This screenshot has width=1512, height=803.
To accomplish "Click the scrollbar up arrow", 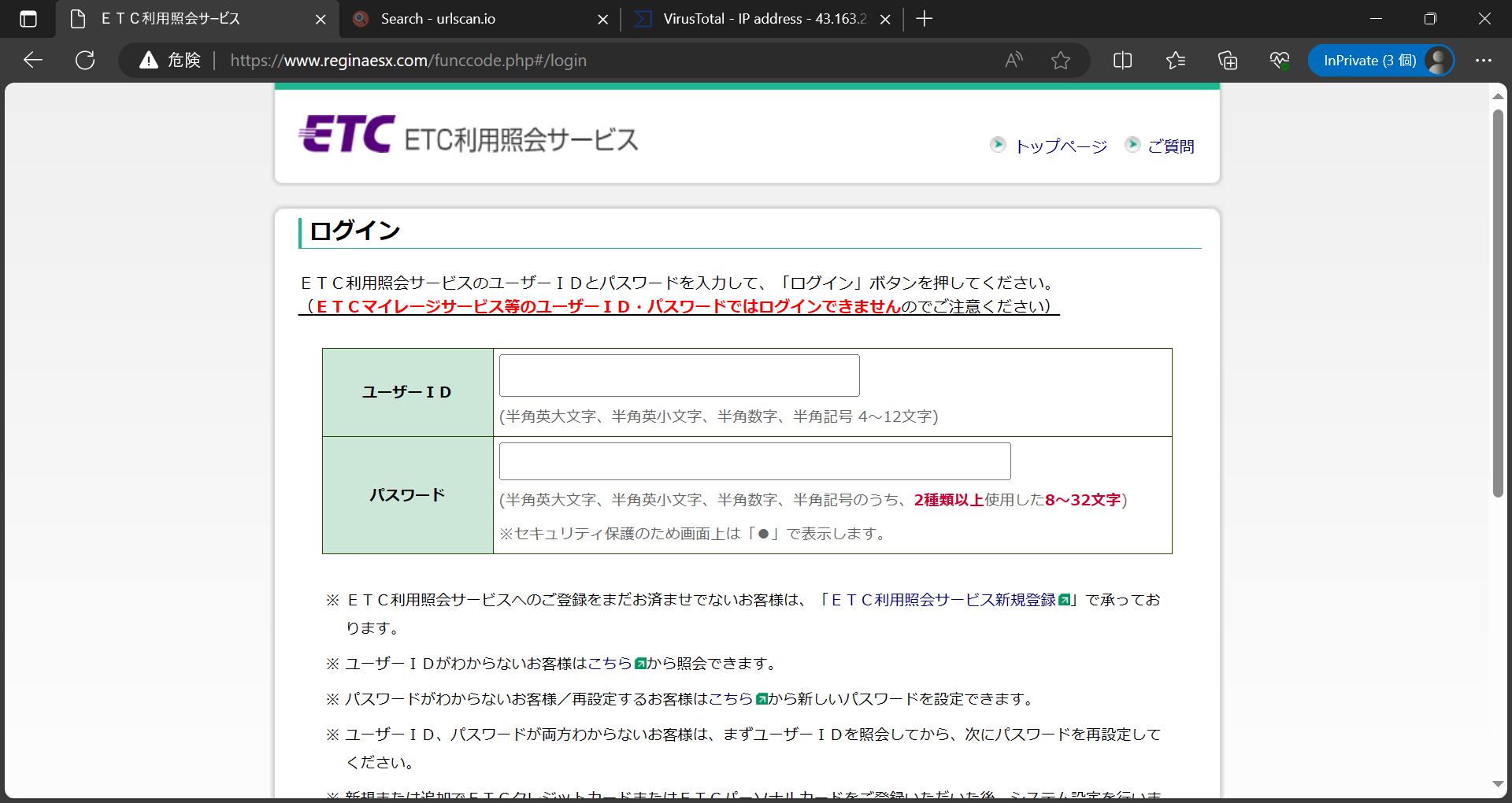I will tap(1498, 96).
